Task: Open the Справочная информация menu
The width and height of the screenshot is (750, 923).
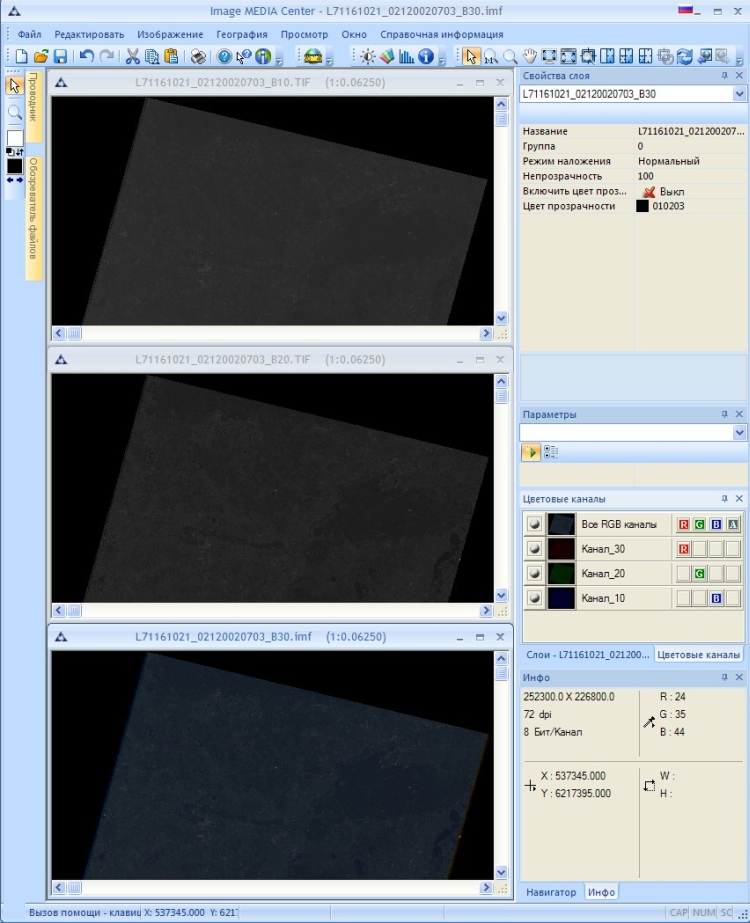Action: [x=442, y=34]
